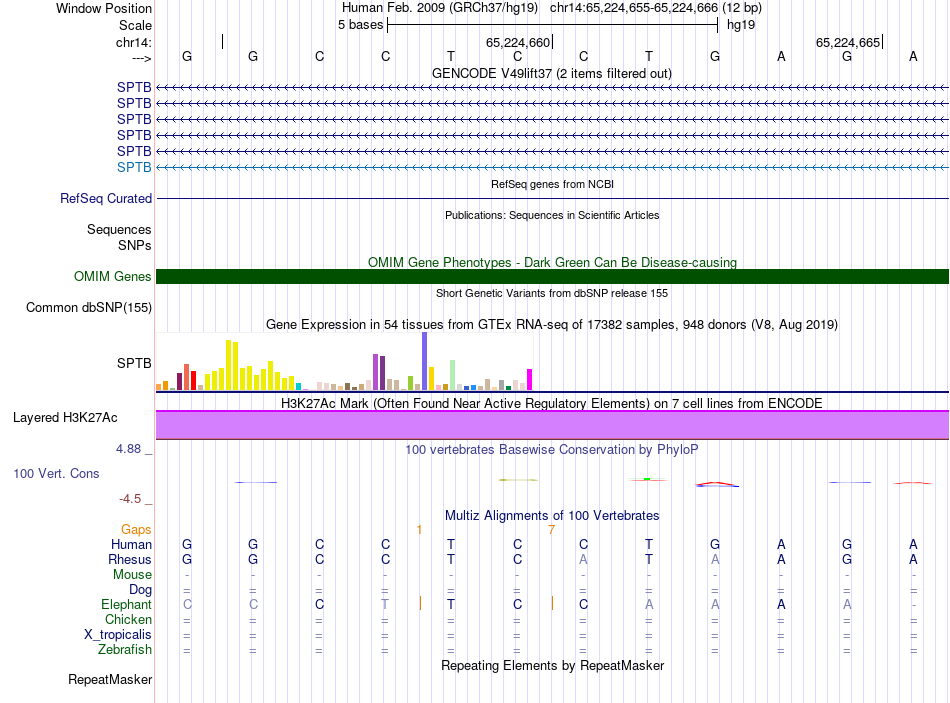Click the Chicken alignment row label
This screenshot has width=950, height=703.
(128, 619)
